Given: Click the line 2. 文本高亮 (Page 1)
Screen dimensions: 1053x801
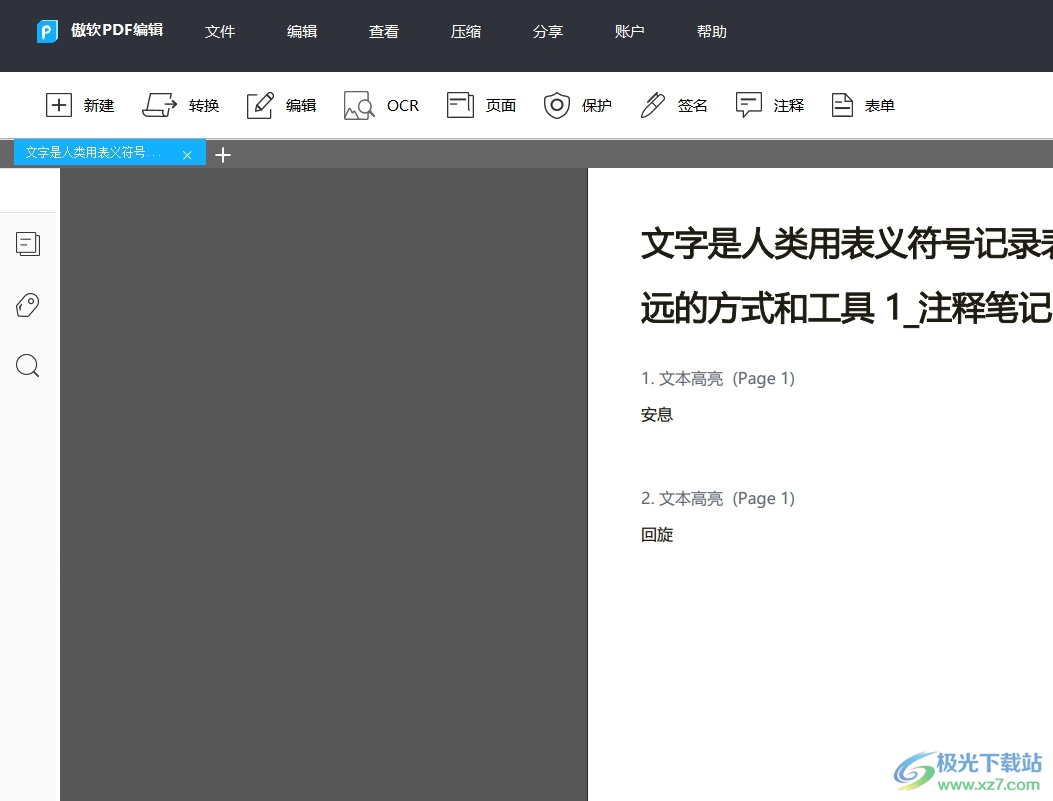Looking at the screenshot, I should (718, 499).
